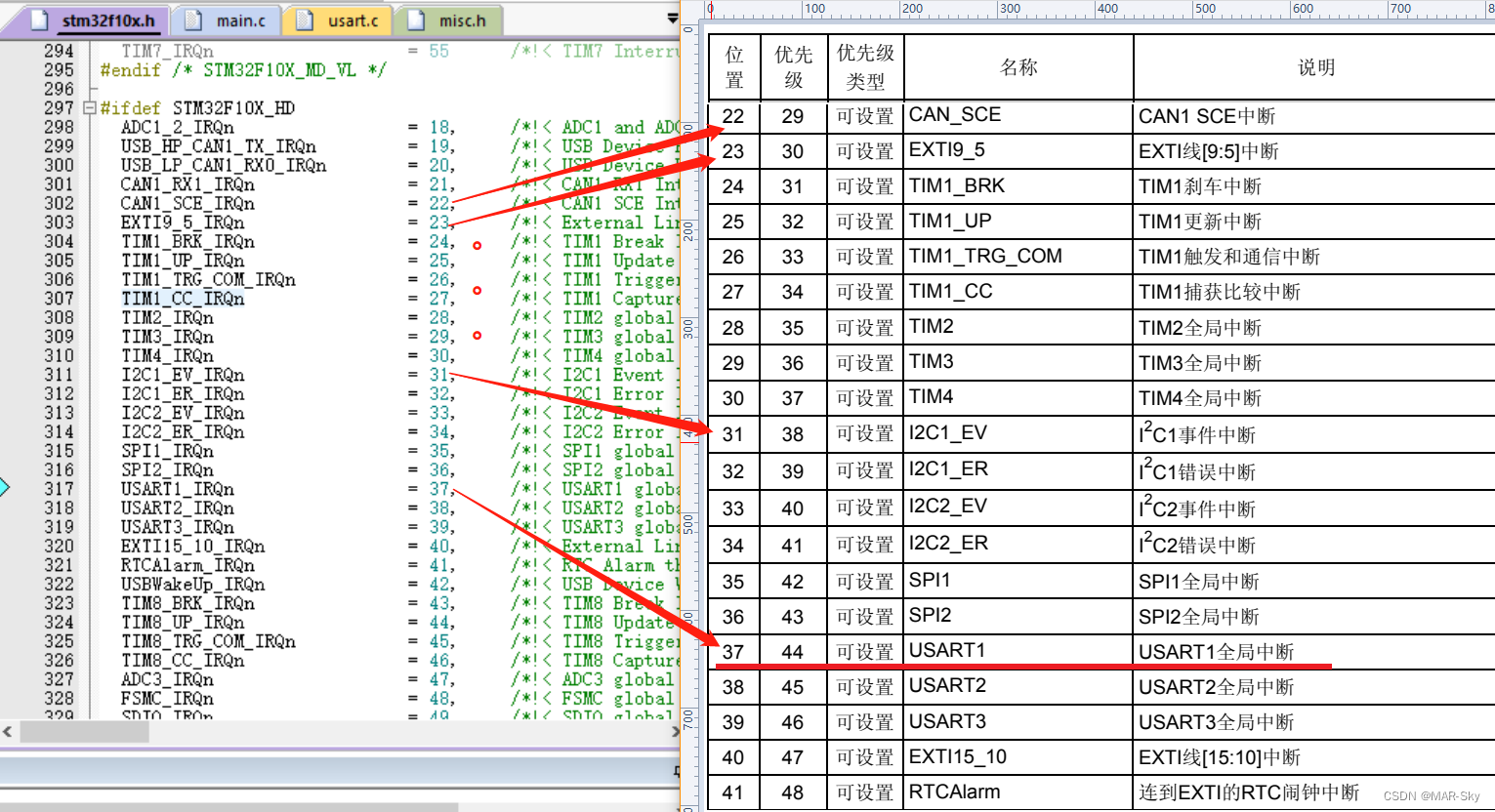
Task: Click USB_HP_CAN1_TX_IRQn in the code
Action: [x=218, y=146]
